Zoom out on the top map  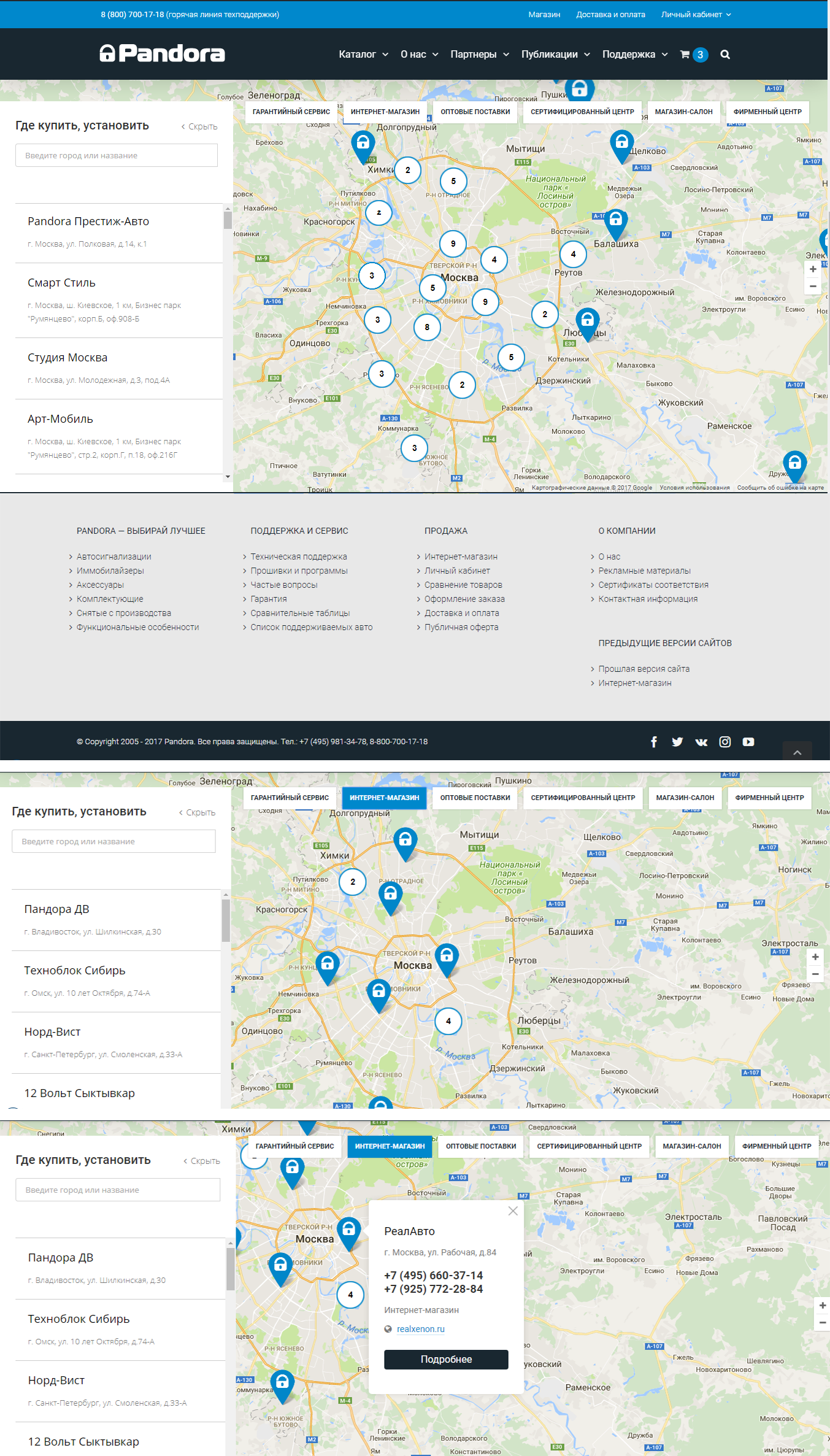[813, 286]
